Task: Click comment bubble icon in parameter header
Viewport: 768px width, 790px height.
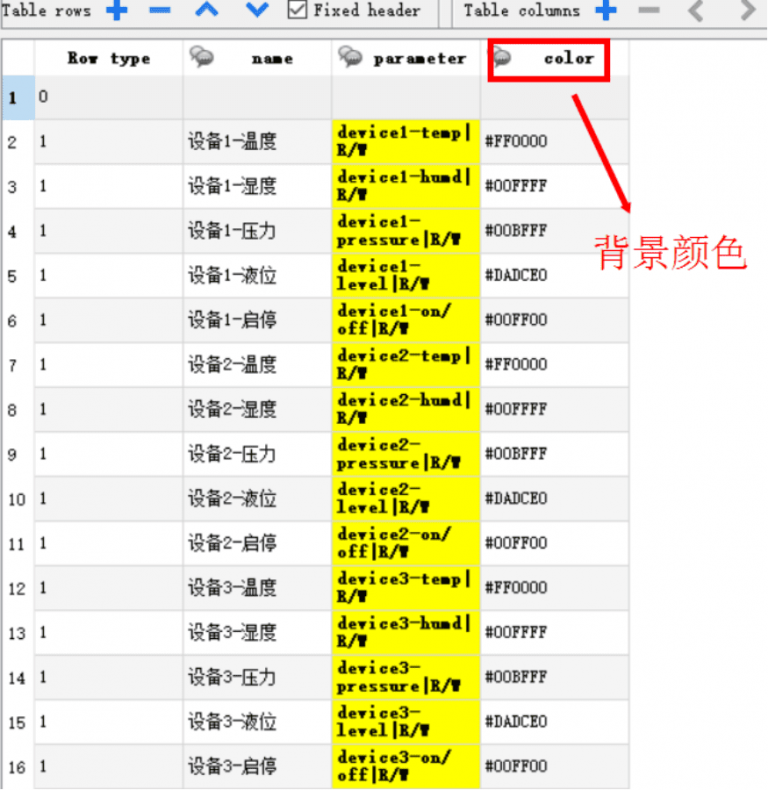Action: (x=350, y=58)
